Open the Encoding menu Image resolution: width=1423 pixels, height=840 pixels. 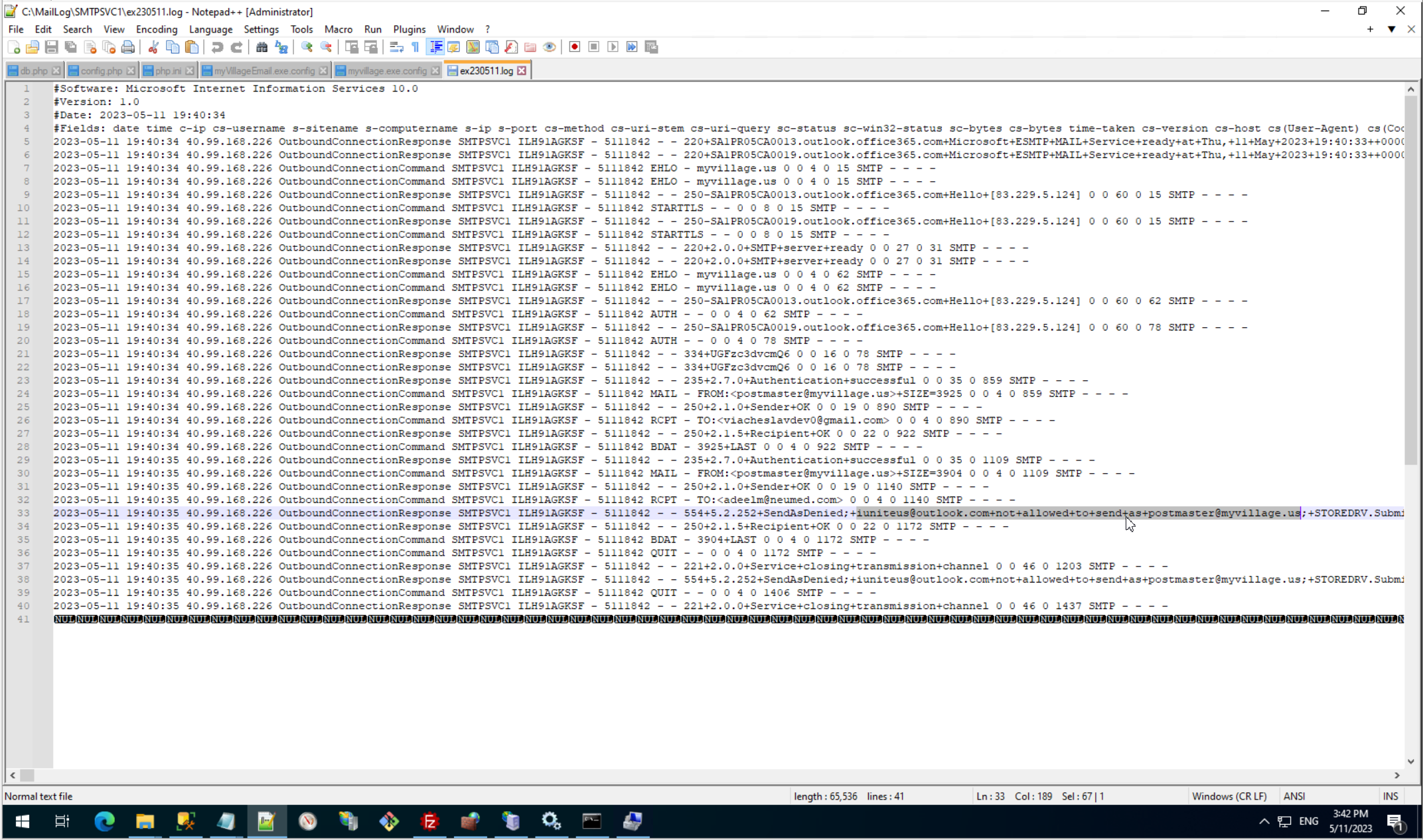click(157, 29)
